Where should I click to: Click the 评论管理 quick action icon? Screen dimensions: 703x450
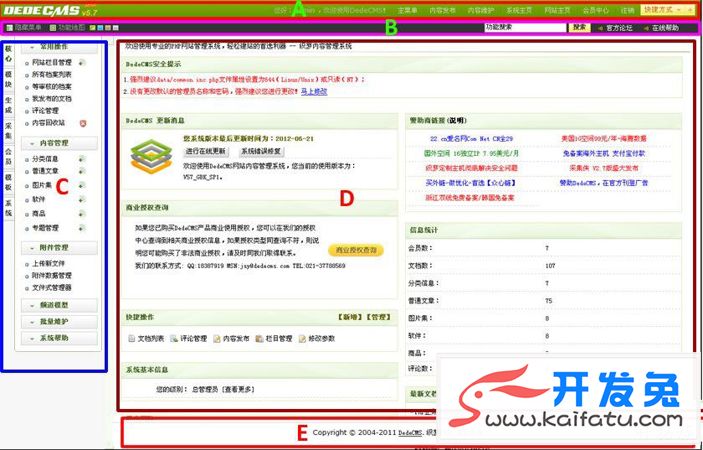174,338
